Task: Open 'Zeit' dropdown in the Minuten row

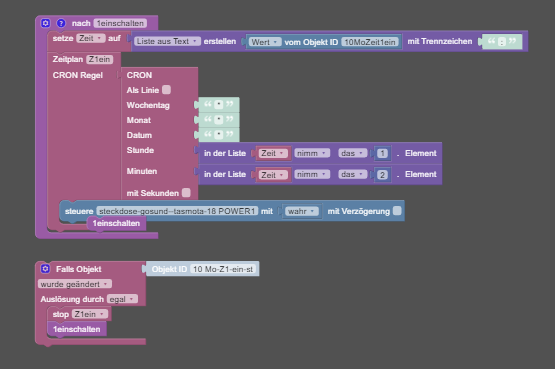Action: click(x=273, y=174)
